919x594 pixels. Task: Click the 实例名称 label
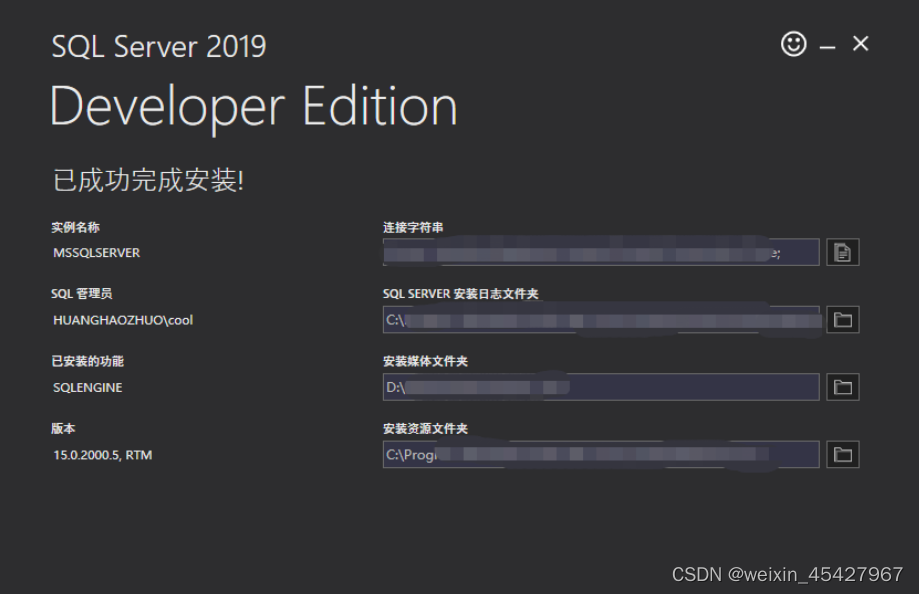coord(75,228)
